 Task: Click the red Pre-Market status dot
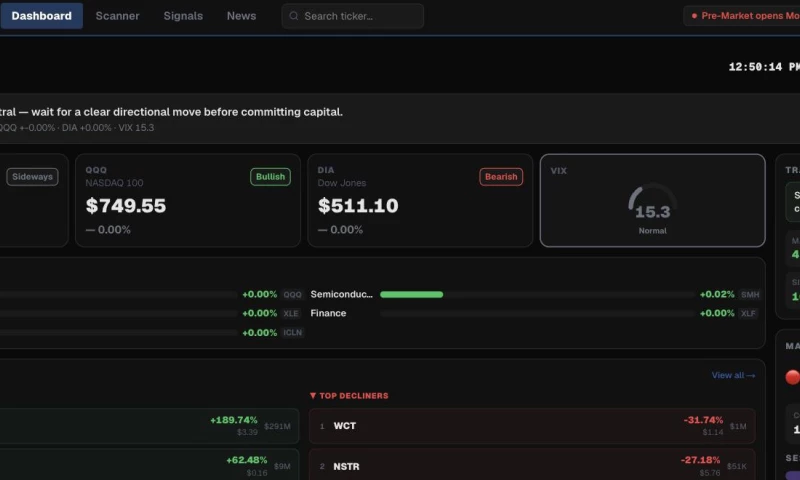[x=694, y=16]
